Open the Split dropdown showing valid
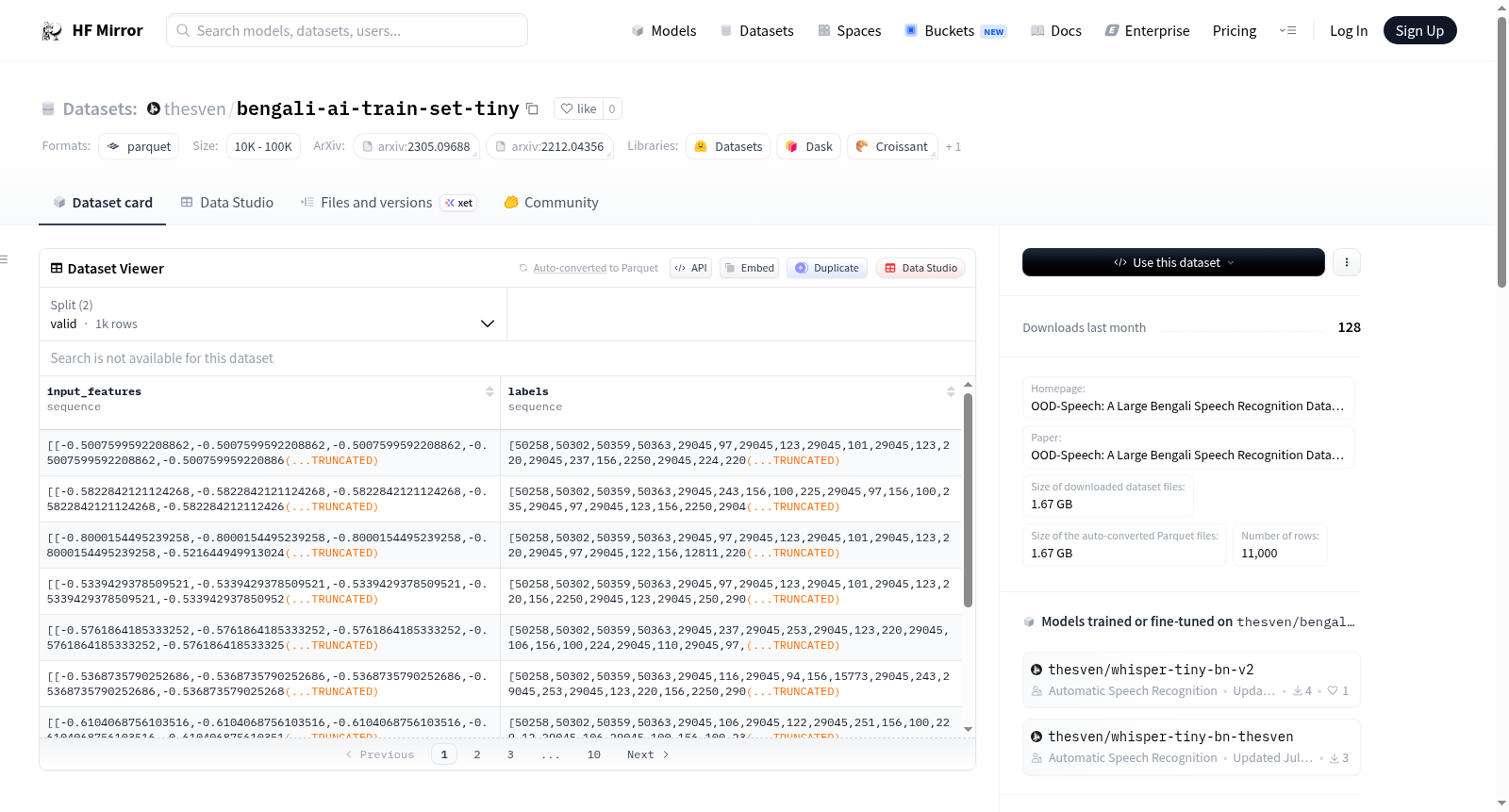The image size is (1509, 812). click(273, 314)
